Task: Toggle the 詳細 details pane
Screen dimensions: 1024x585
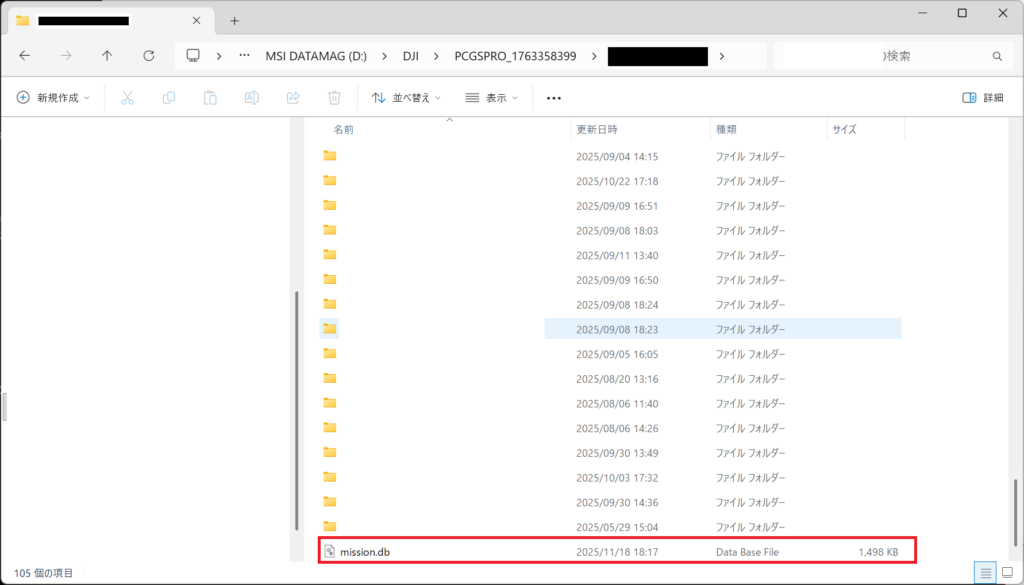Action: coord(982,98)
